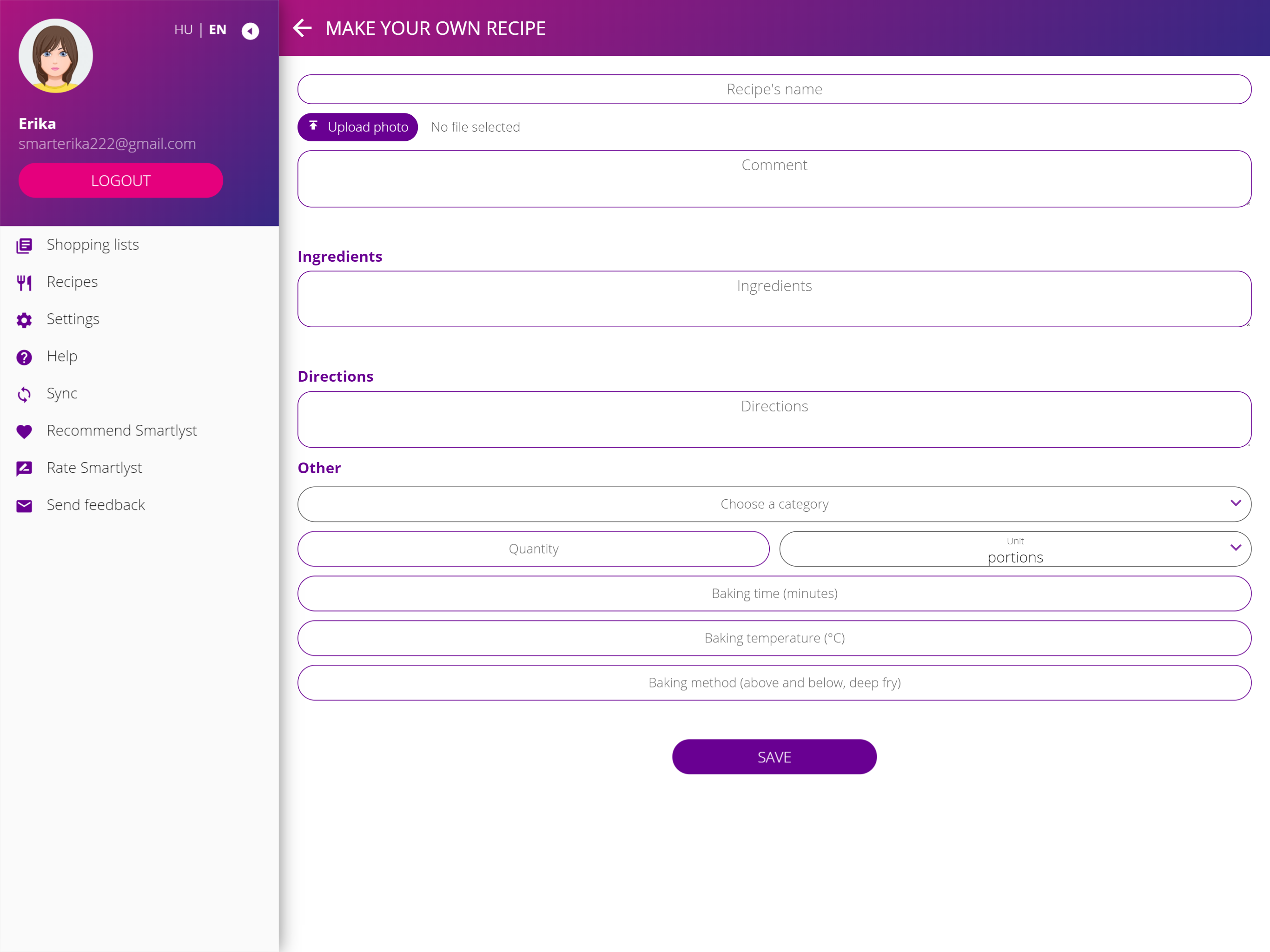The image size is (1270, 952).
Task: Click the Ingredients section heading
Action: 340,256
